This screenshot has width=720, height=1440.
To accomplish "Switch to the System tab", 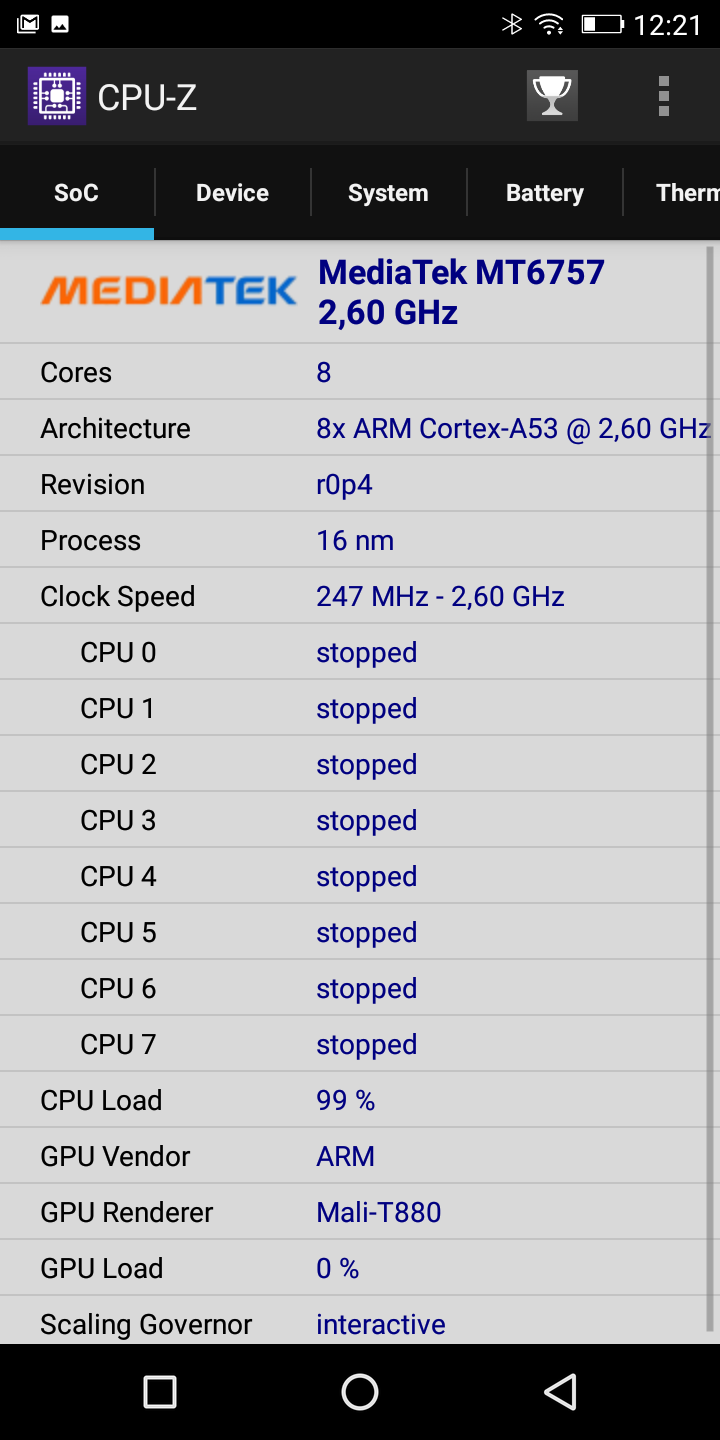I will (x=388, y=193).
